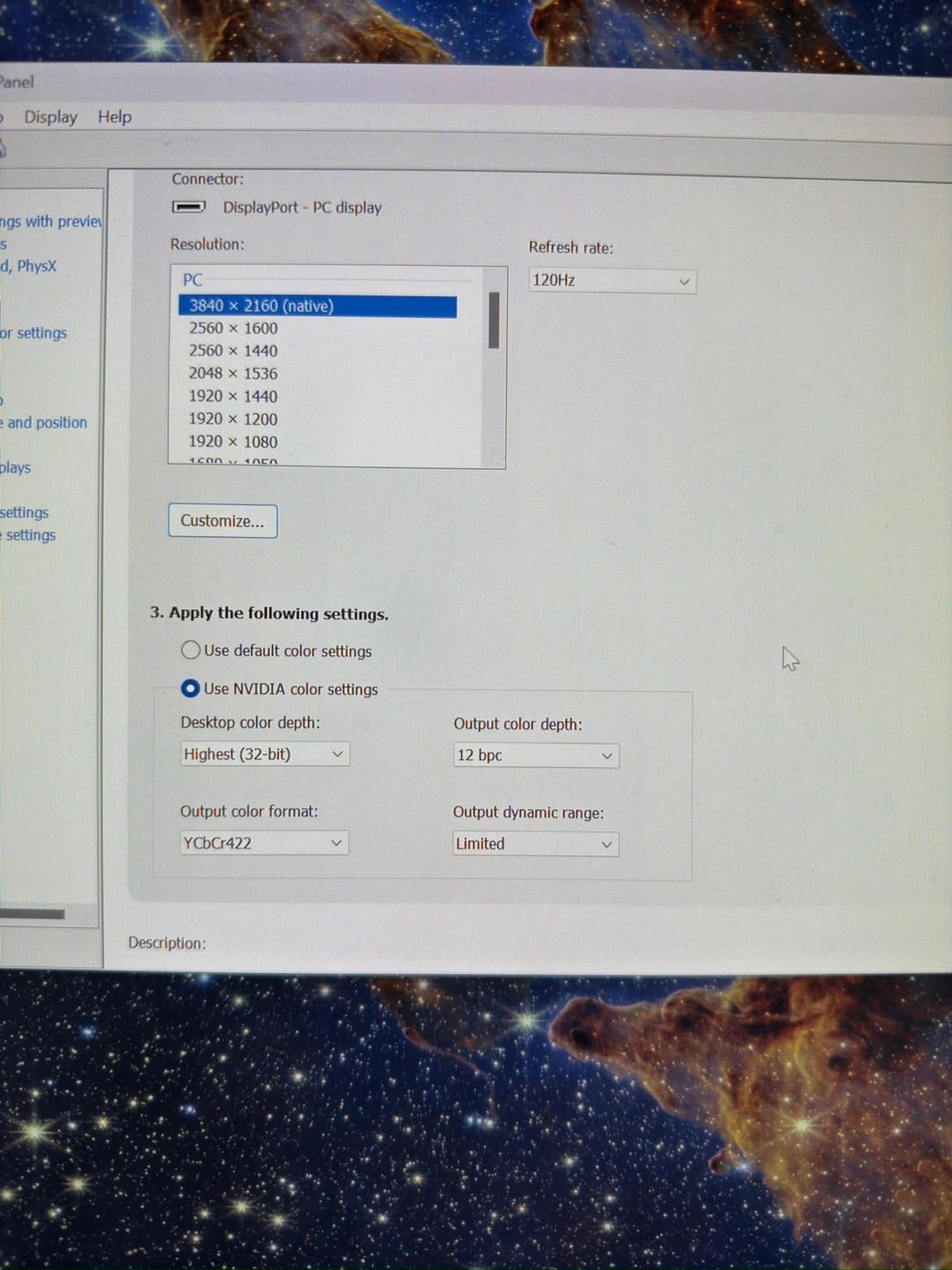Select Use NVIDIA color settings option

[x=190, y=689]
